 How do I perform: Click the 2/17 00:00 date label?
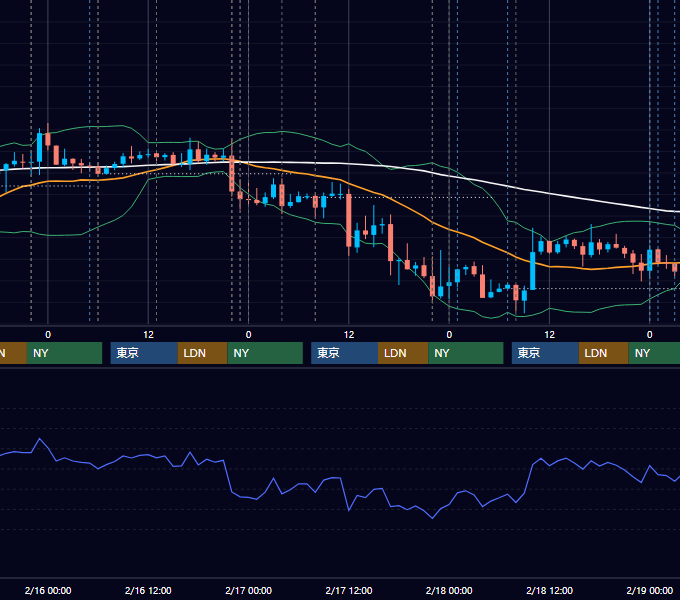pyautogui.click(x=248, y=590)
